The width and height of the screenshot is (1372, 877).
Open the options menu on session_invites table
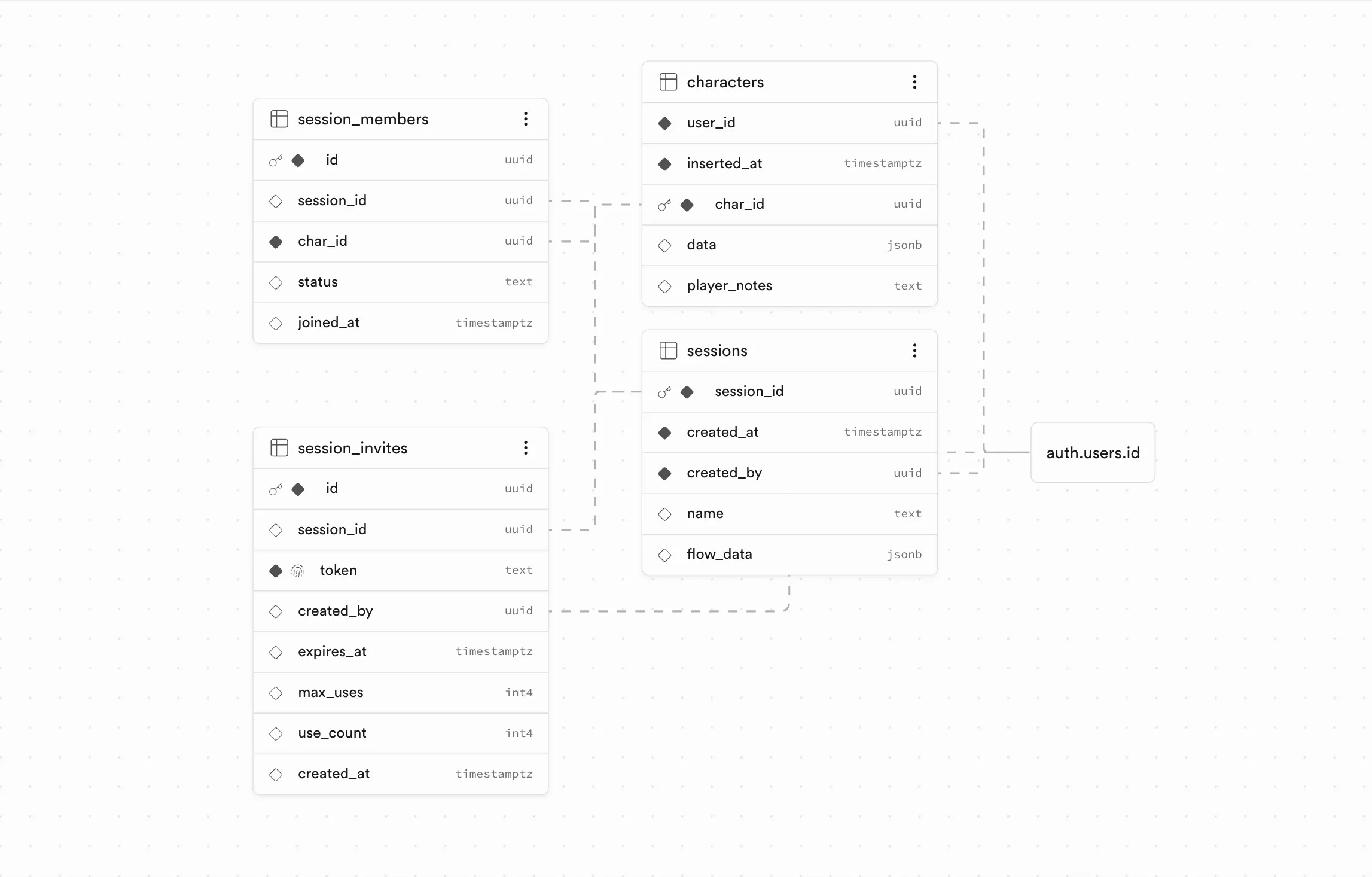526,447
